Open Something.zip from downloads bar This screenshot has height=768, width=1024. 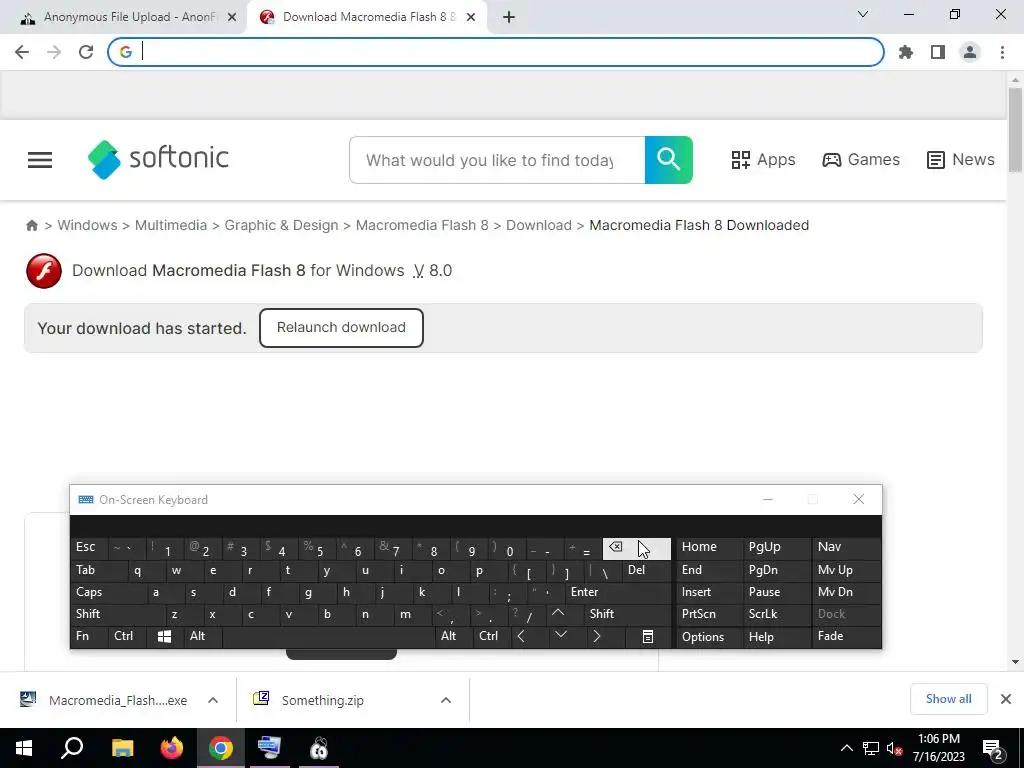pos(323,700)
